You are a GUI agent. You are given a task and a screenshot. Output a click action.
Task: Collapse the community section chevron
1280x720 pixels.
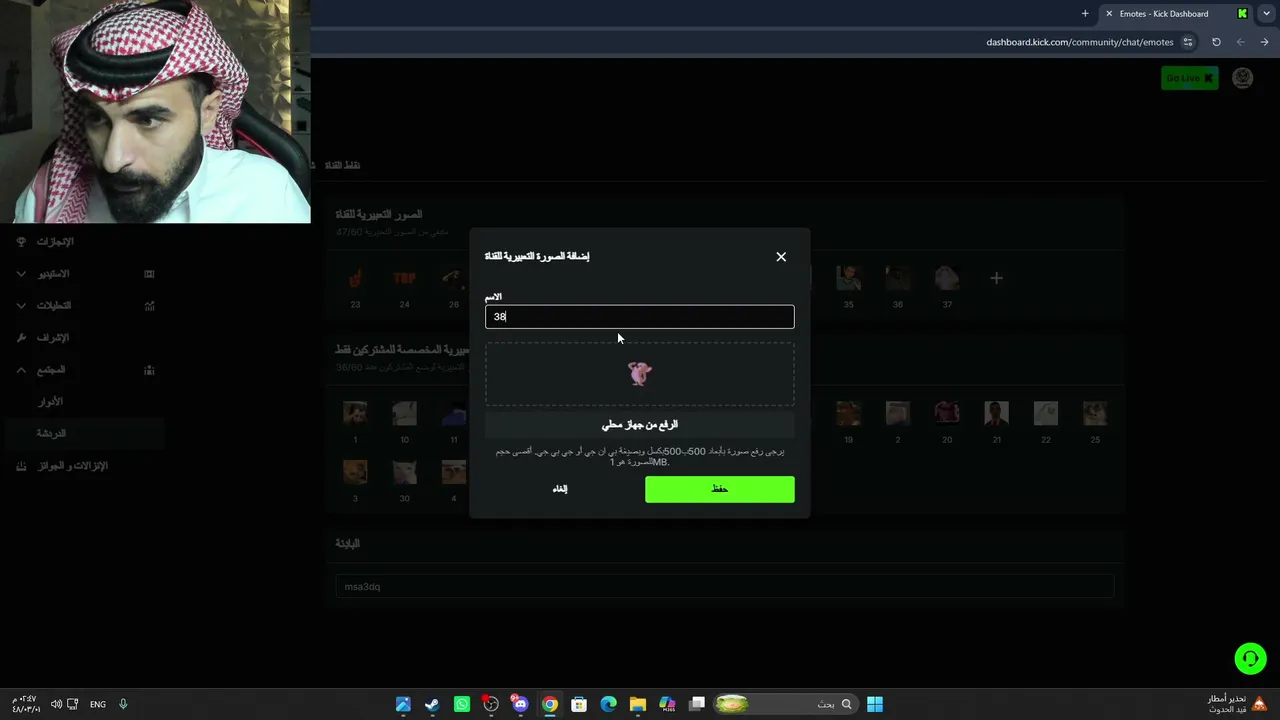[21, 370]
